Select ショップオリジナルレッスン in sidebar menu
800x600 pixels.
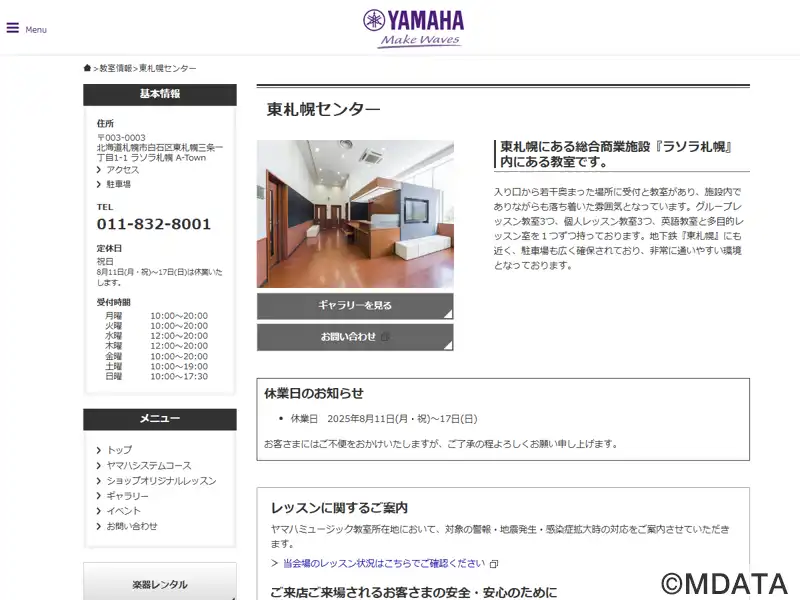[161, 481]
